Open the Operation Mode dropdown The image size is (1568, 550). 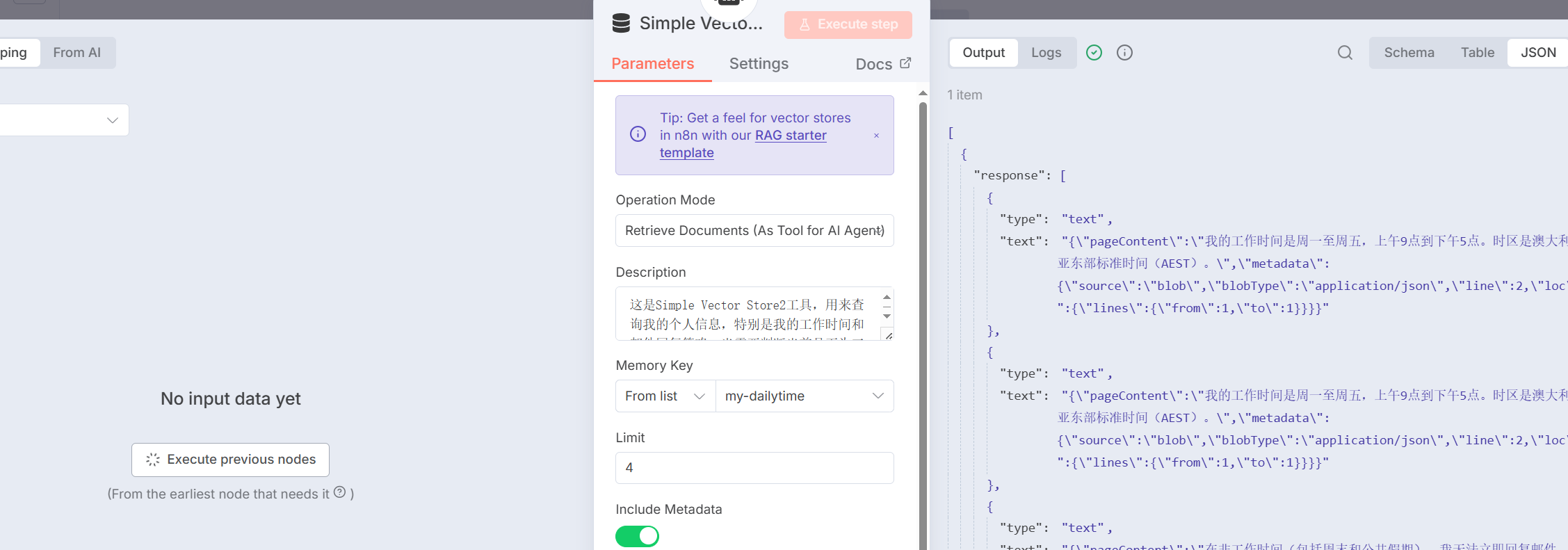[754, 231]
